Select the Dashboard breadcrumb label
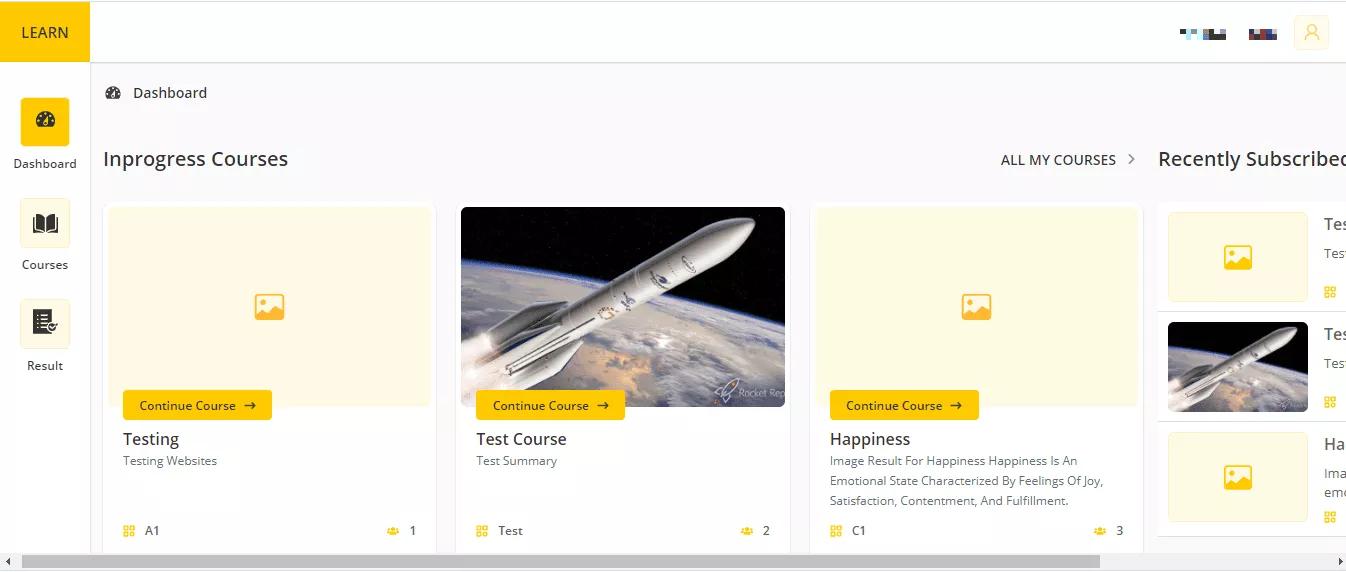 [x=170, y=93]
